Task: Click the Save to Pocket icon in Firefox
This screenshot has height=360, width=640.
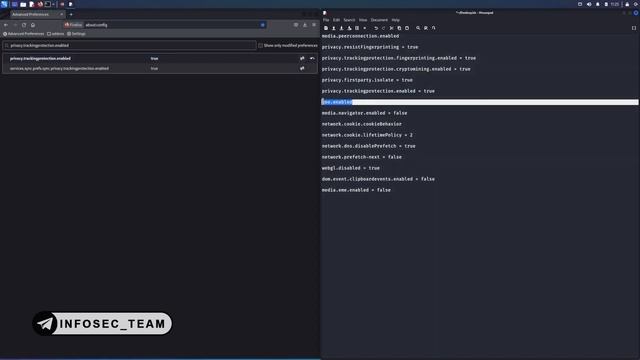Action: point(296,25)
